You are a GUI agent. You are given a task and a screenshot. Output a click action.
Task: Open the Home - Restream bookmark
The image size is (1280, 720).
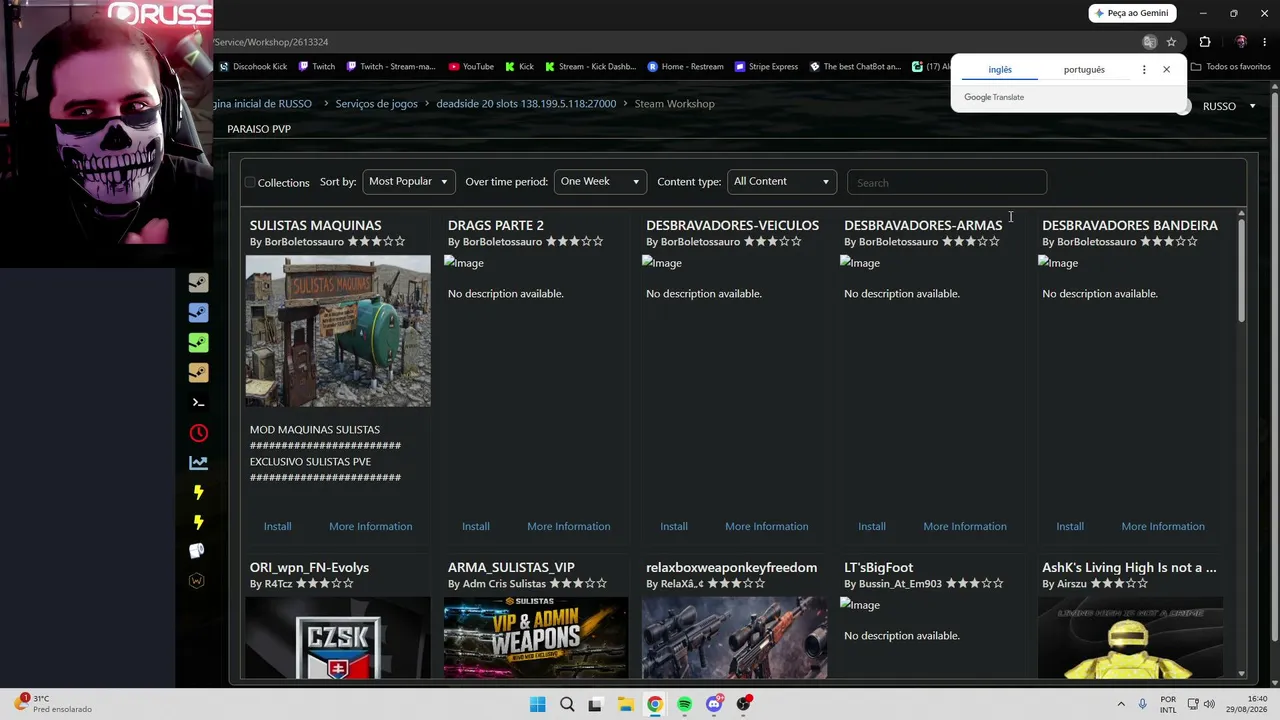[x=685, y=67]
